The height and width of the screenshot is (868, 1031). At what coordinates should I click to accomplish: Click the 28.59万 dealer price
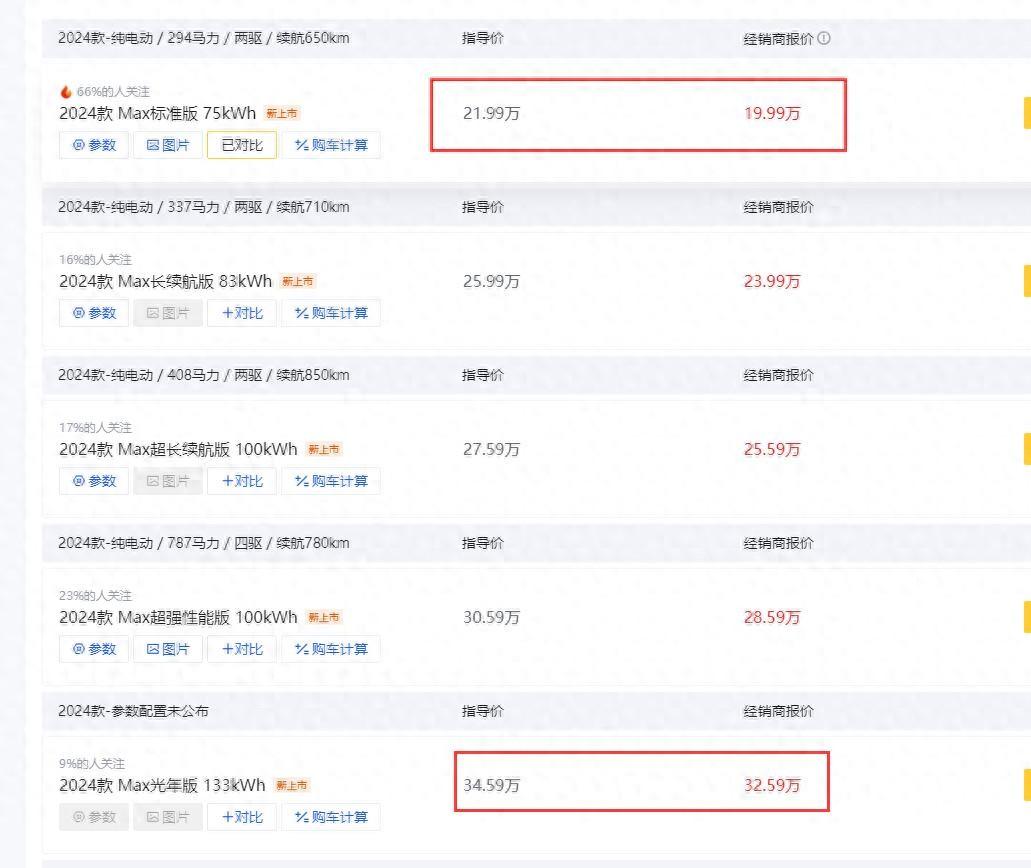click(x=772, y=617)
